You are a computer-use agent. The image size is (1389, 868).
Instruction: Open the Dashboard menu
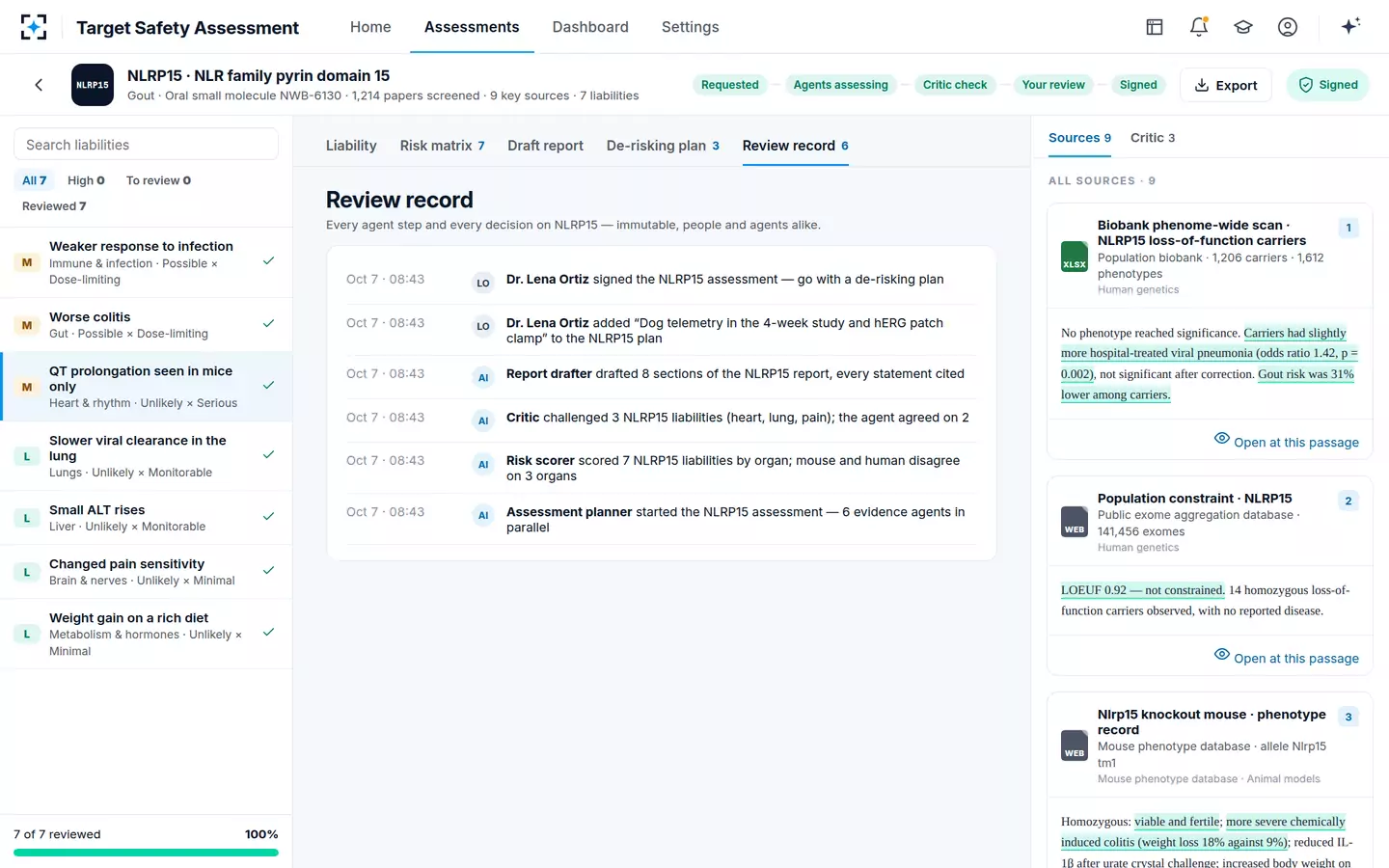pos(590,27)
